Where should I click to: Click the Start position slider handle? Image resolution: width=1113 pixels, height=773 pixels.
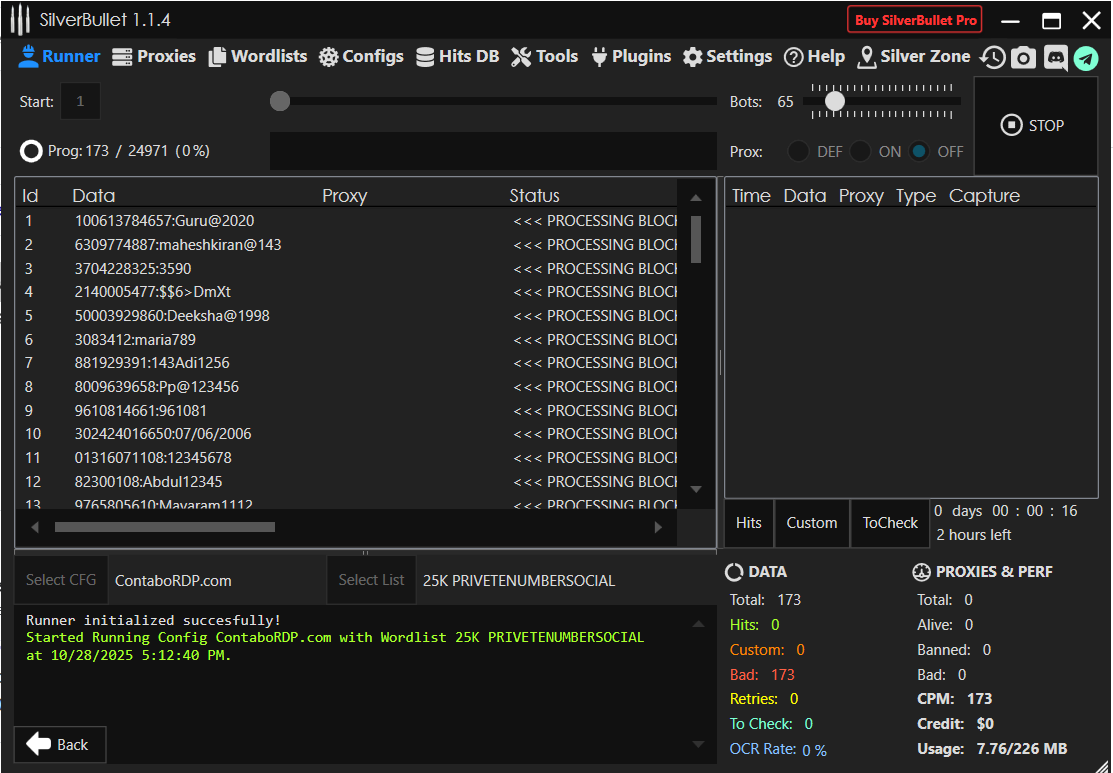coord(280,102)
